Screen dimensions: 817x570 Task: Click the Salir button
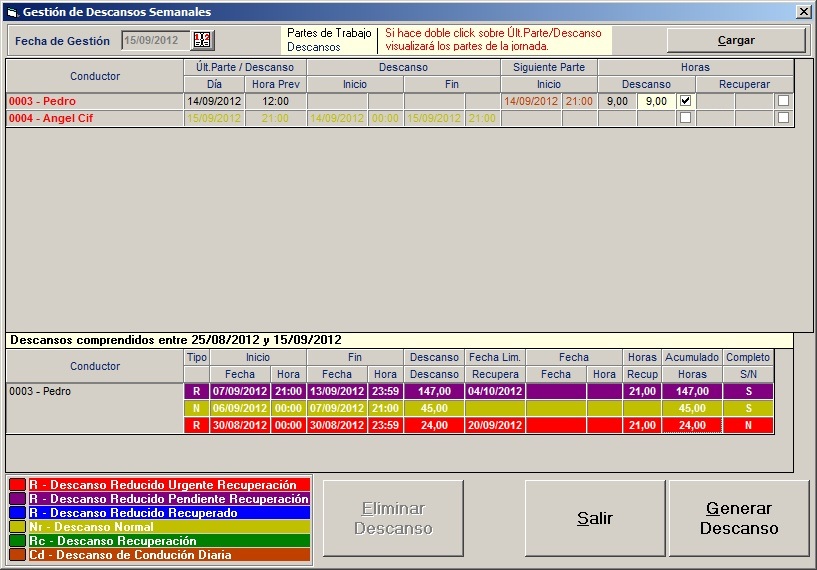[x=595, y=518]
